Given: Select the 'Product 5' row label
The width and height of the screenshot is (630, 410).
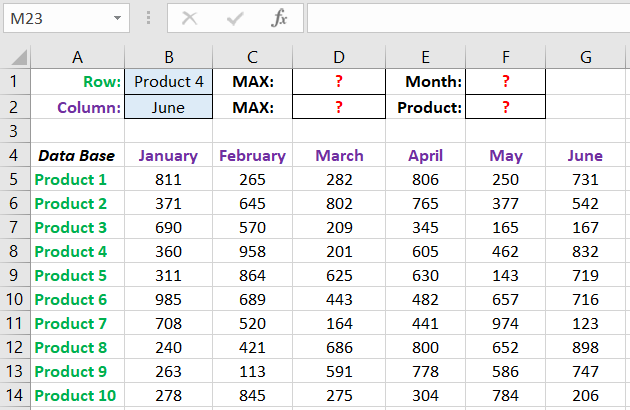Looking at the screenshot, I should coord(78,275).
